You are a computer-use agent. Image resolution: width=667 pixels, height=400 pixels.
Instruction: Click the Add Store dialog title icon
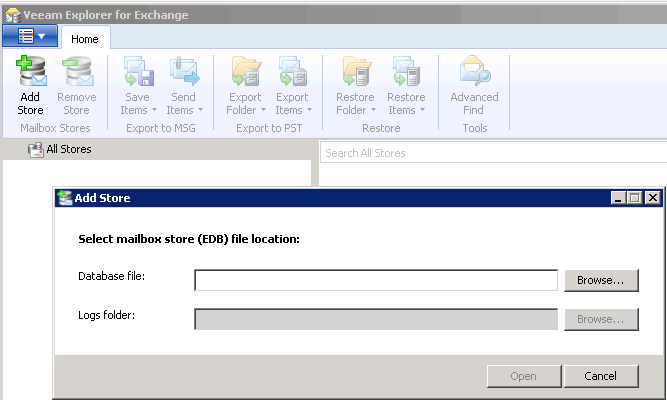click(x=65, y=198)
